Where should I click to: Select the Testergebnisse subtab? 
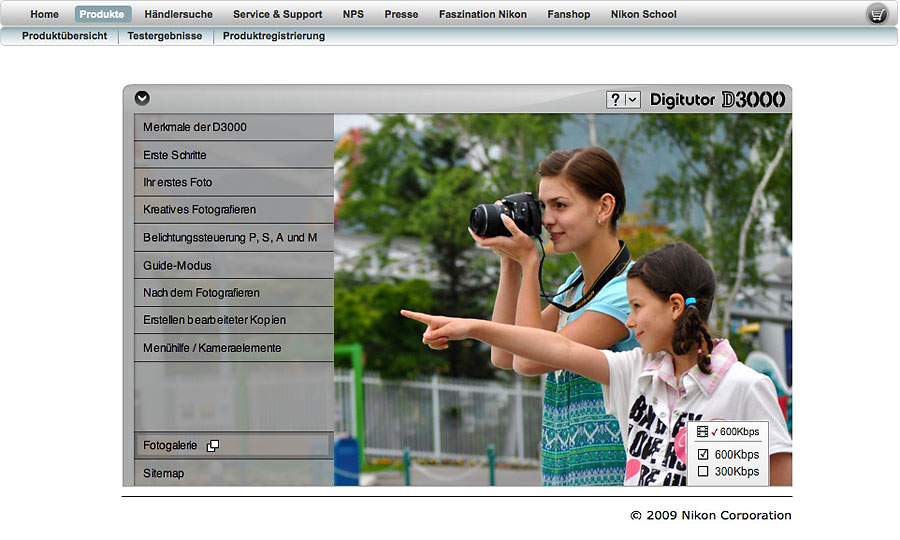(x=164, y=36)
